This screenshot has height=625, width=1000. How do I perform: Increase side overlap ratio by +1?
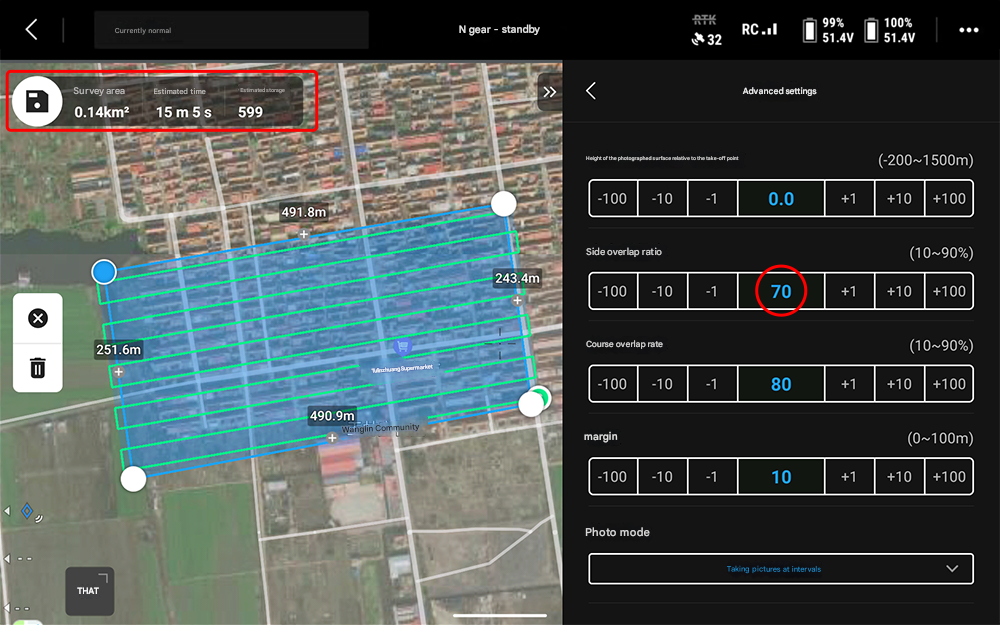pos(848,292)
